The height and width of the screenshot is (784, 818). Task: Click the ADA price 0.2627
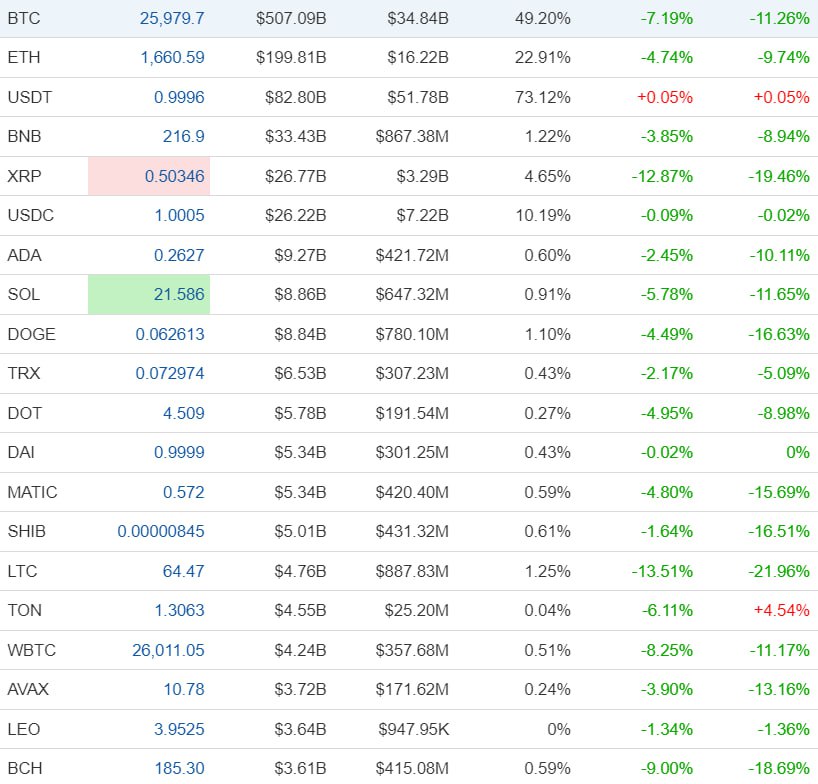(x=179, y=256)
